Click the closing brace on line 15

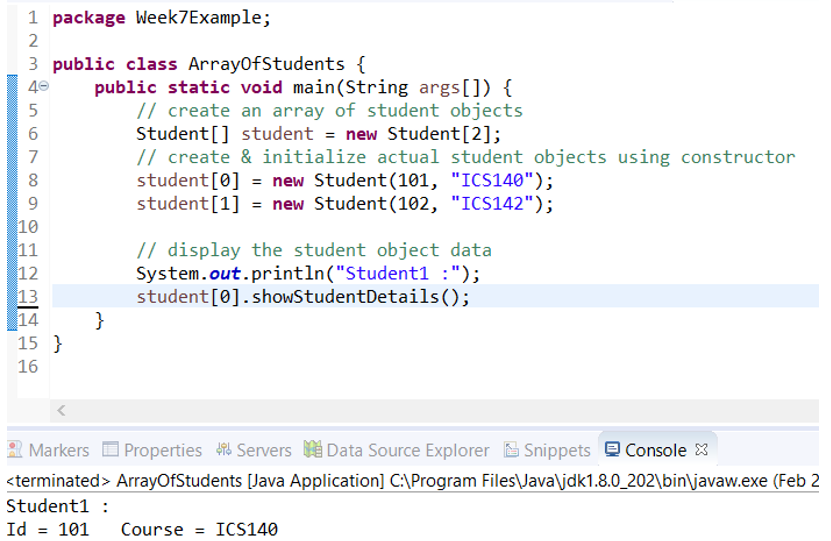pos(58,343)
